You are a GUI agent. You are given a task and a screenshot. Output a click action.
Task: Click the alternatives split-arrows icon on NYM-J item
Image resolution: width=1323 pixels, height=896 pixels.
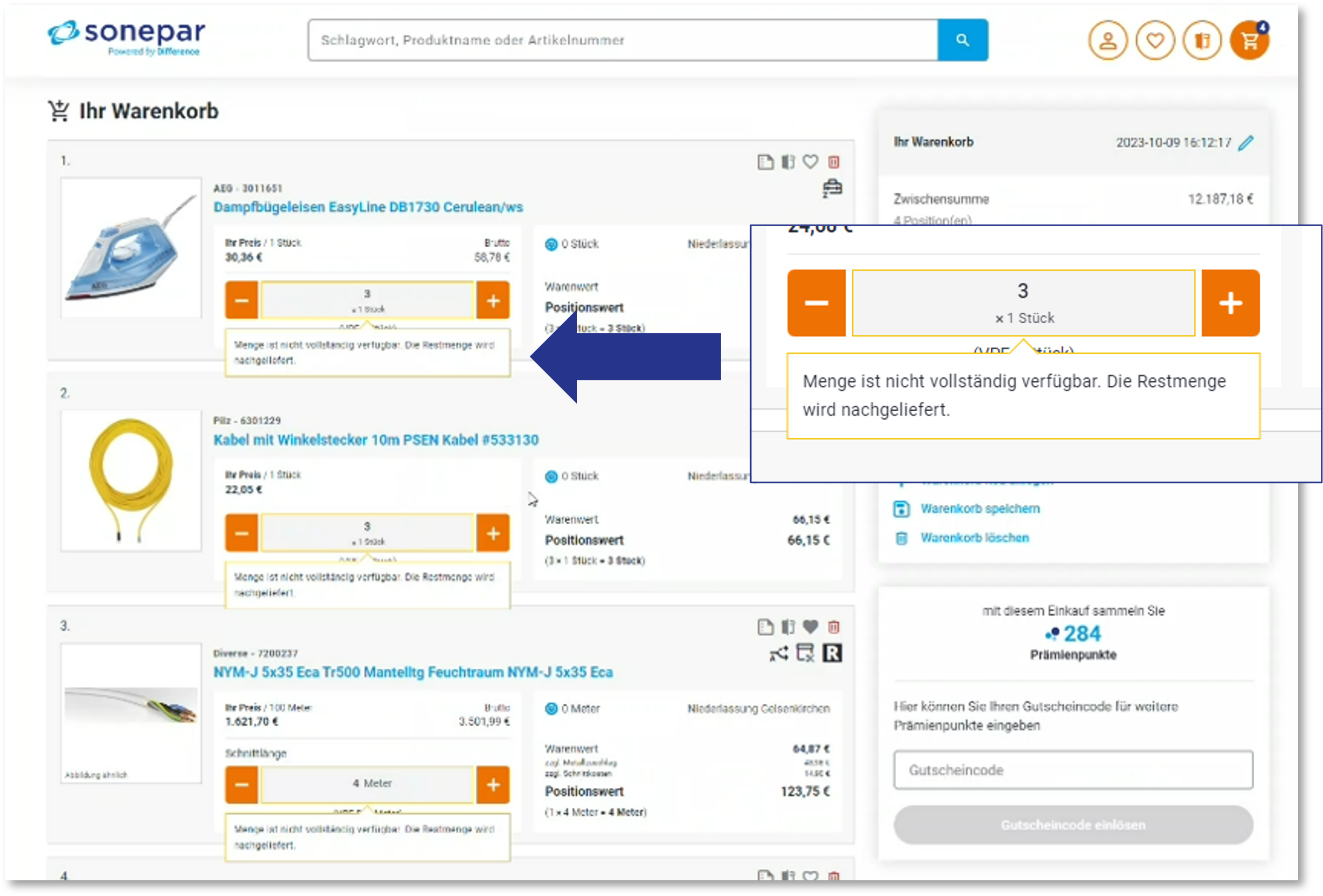tap(779, 654)
